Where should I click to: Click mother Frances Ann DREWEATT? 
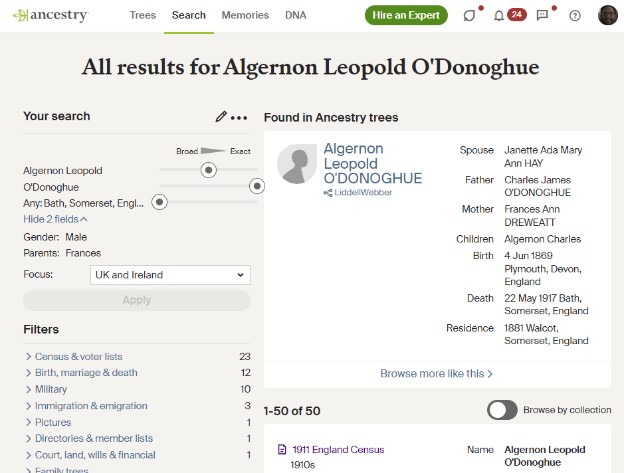pyautogui.click(x=532, y=216)
